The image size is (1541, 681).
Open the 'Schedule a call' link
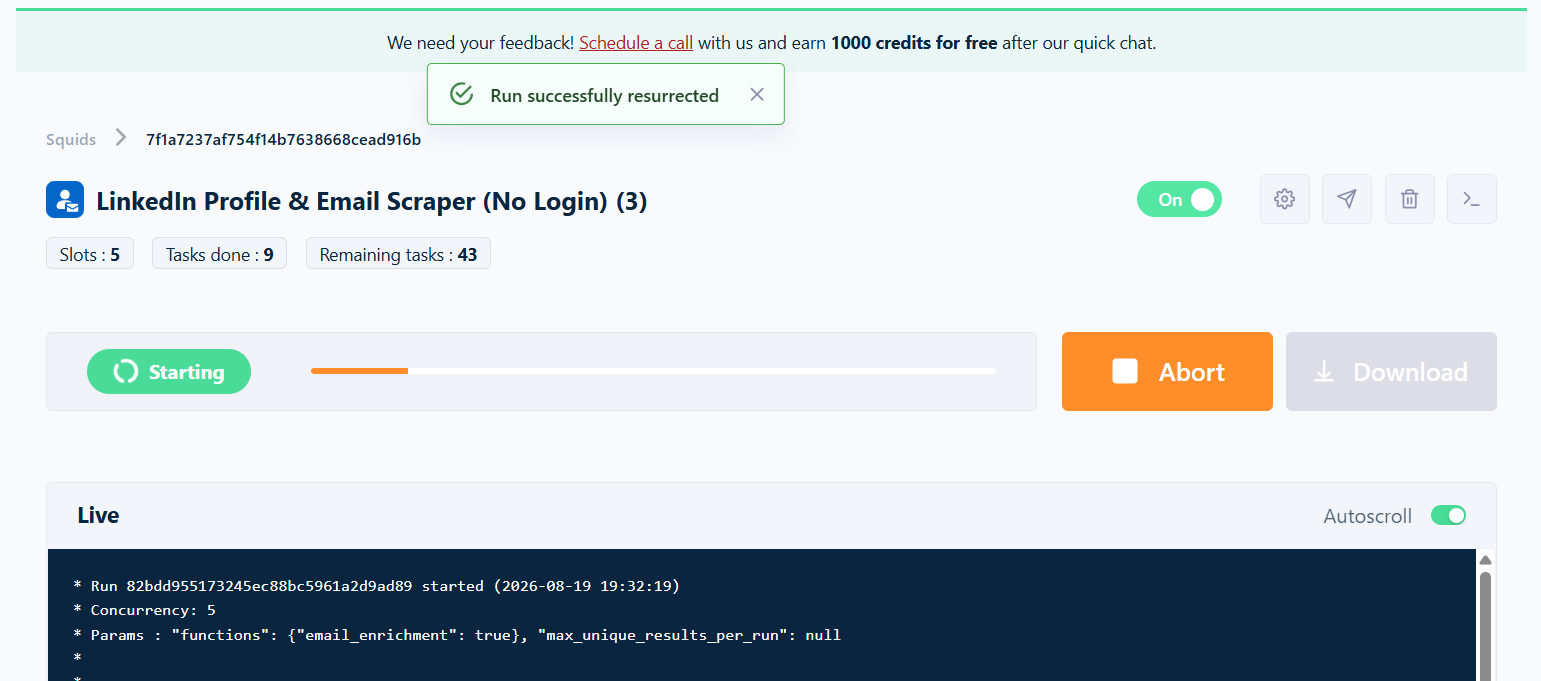636,43
